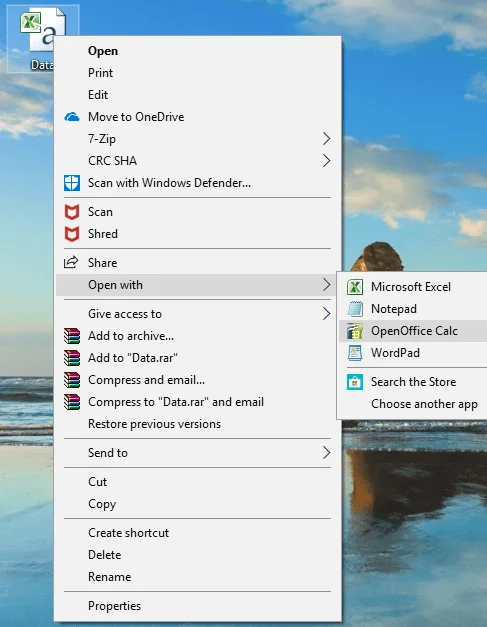The width and height of the screenshot is (487, 627).
Task: Click the Windows Defender shield icon
Action: [72, 183]
